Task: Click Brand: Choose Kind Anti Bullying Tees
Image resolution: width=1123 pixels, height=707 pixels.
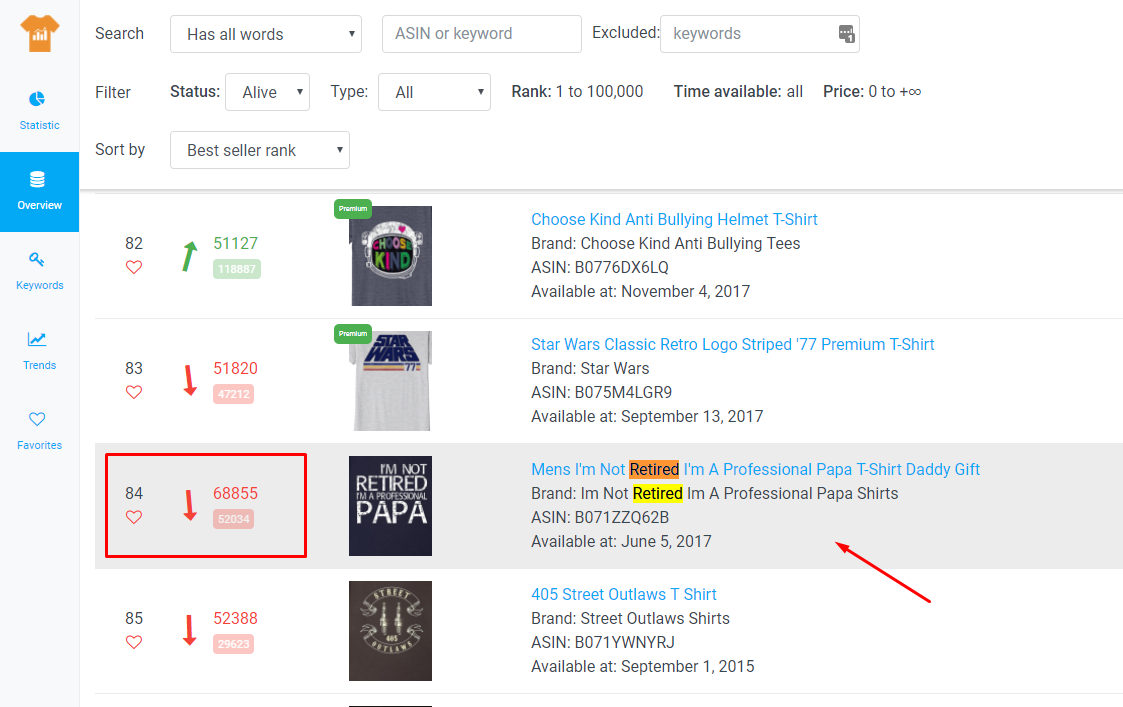Action: pos(665,244)
